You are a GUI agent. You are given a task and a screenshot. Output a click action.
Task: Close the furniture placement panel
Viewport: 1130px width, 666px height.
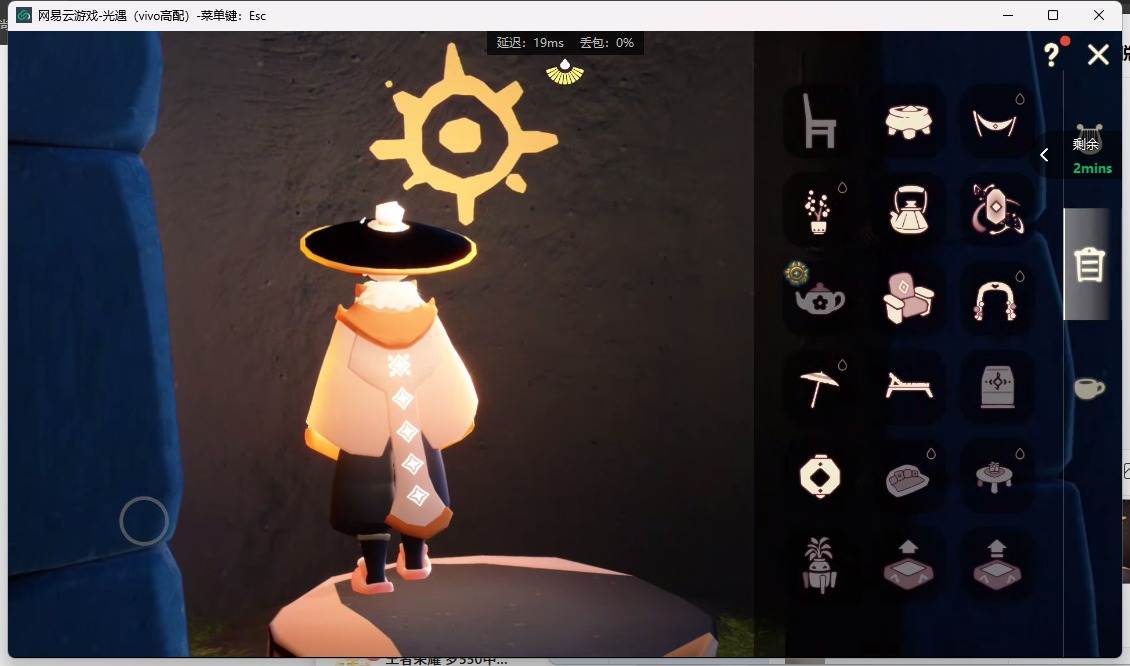coord(1098,55)
